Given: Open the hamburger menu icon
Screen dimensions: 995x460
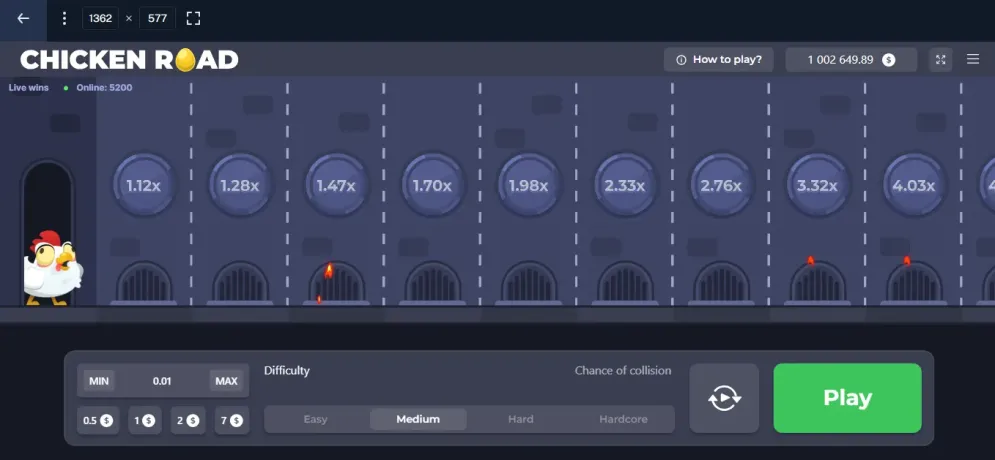Looking at the screenshot, I should [x=973, y=59].
